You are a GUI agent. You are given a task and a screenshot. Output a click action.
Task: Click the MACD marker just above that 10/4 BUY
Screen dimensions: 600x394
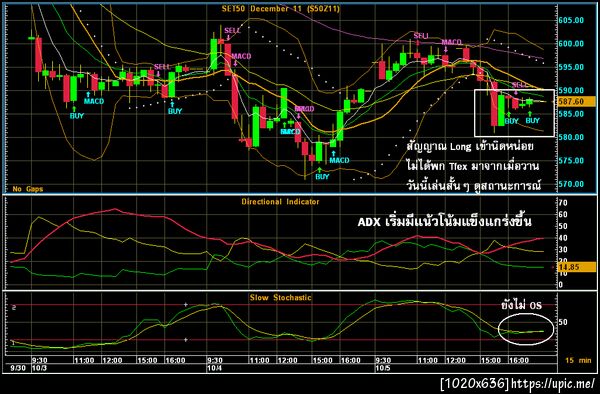pos(339,161)
